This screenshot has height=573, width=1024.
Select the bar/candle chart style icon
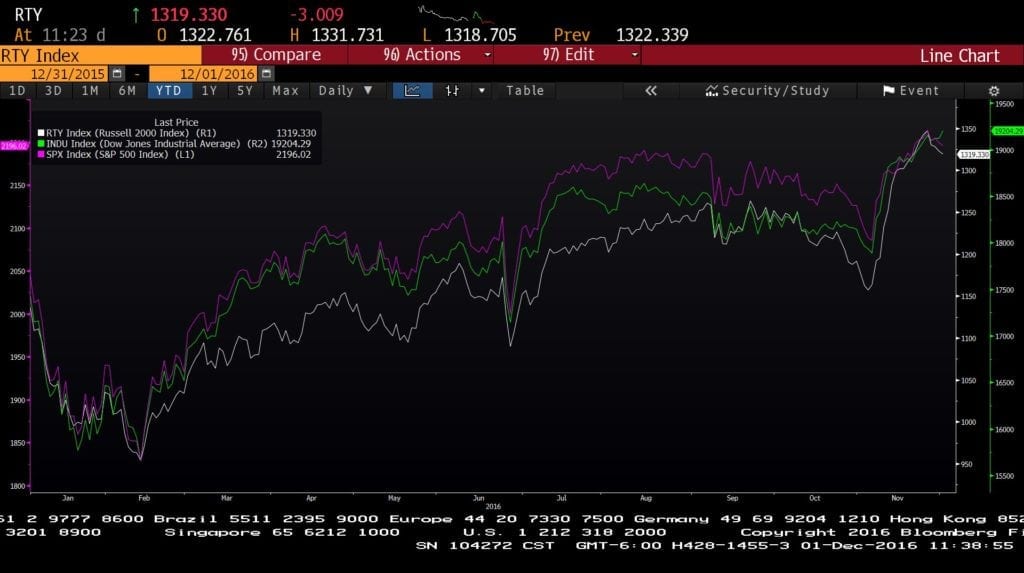[x=452, y=91]
